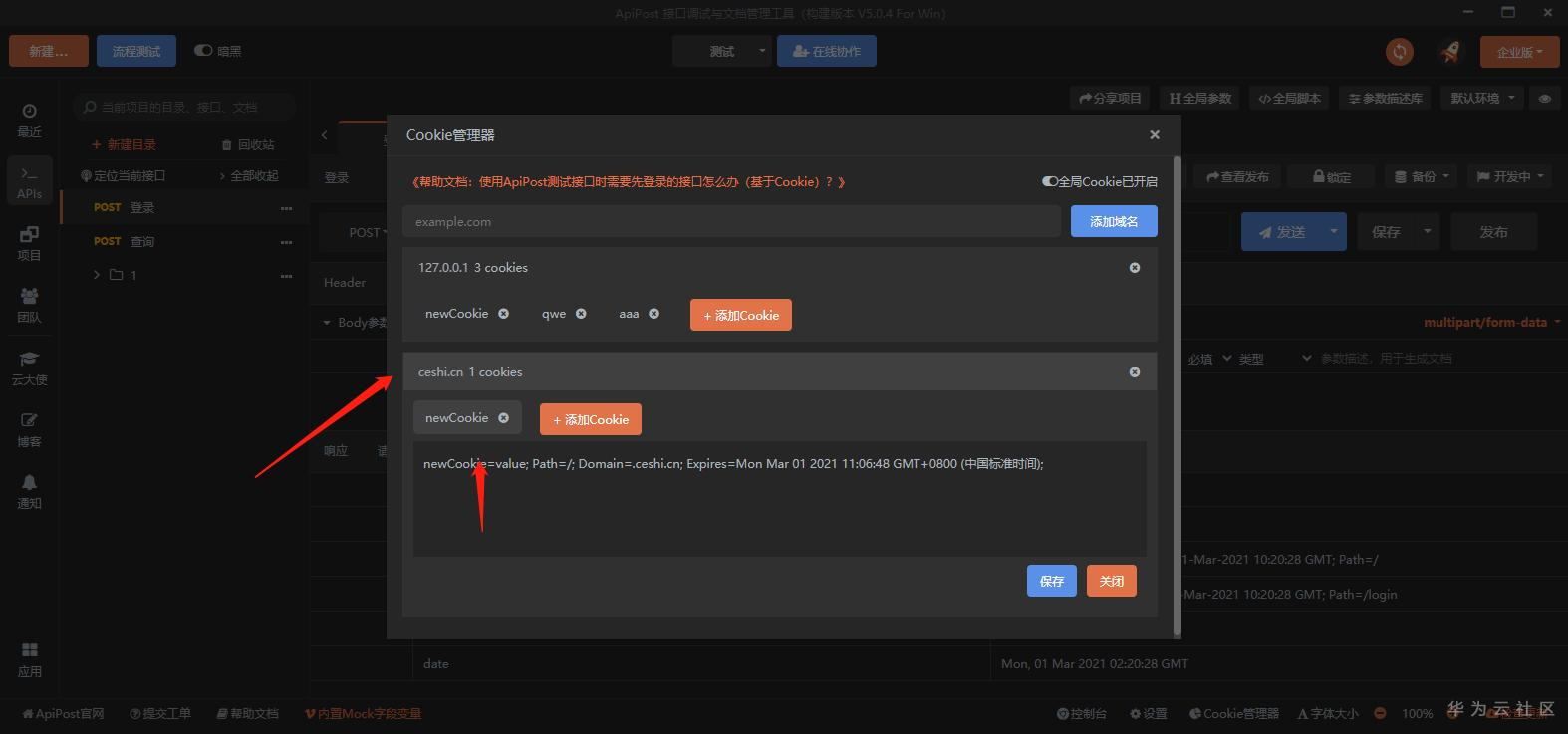Close the Cookie管理器 dialog with X
Image resolution: width=1568 pixels, height=734 pixels.
1155,135
